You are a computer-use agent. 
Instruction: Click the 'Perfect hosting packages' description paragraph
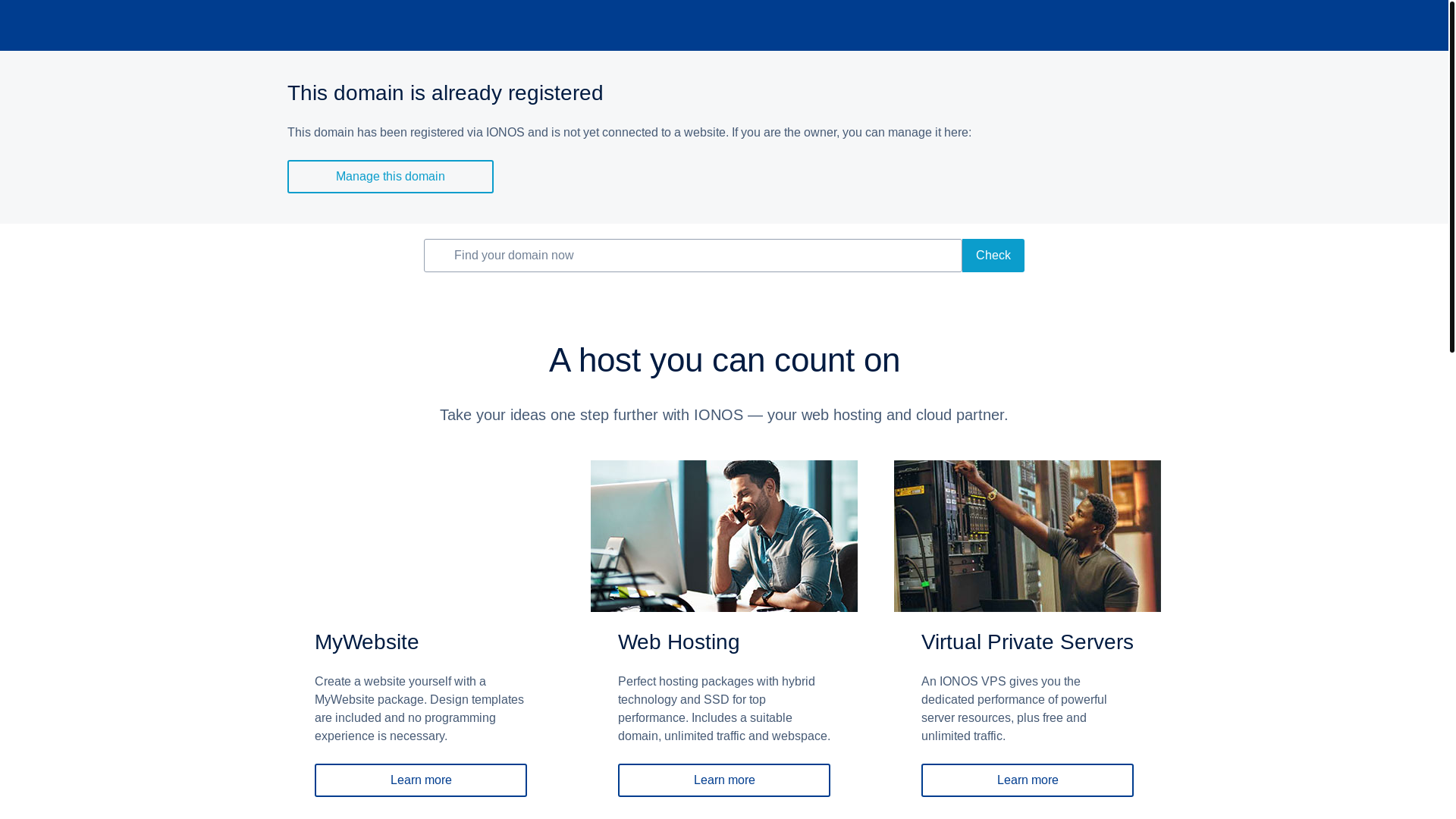tap(724, 709)
